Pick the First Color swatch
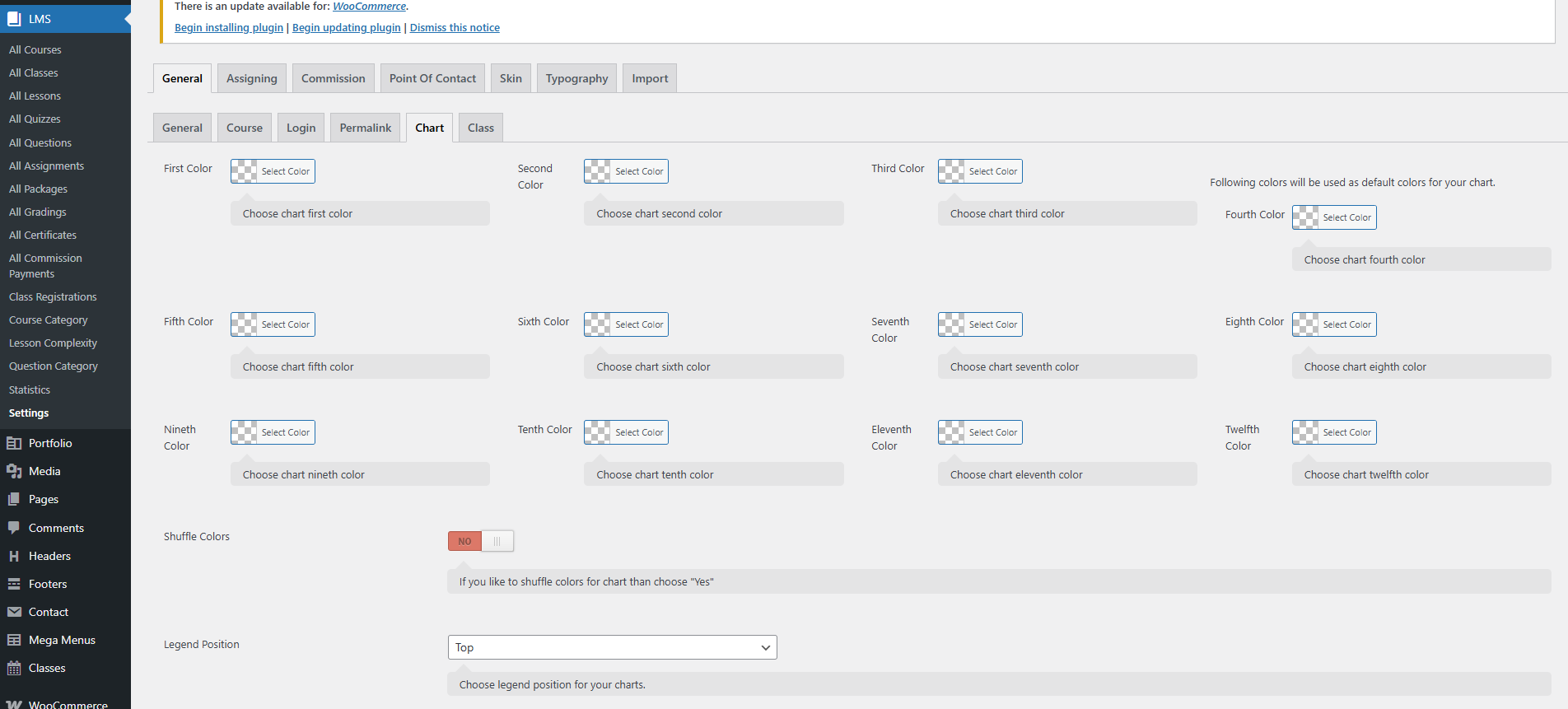 245,171
